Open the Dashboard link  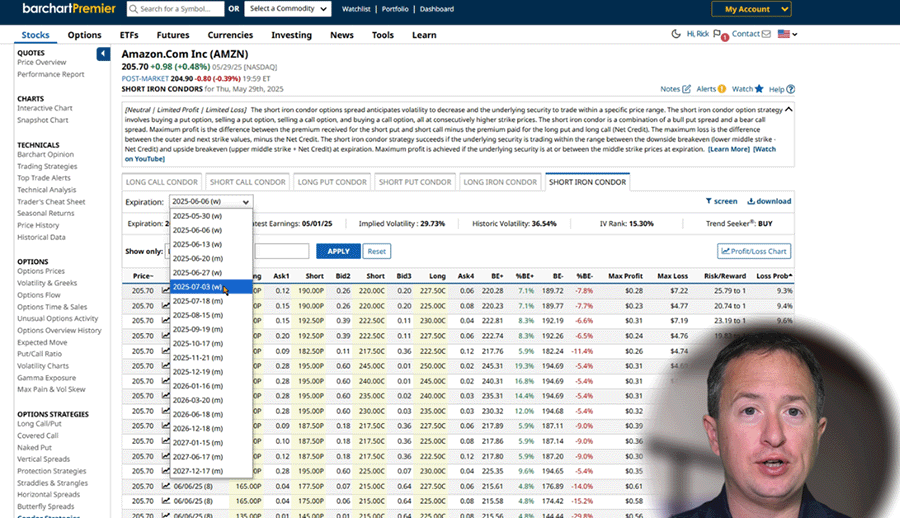[x=437, y=9]
